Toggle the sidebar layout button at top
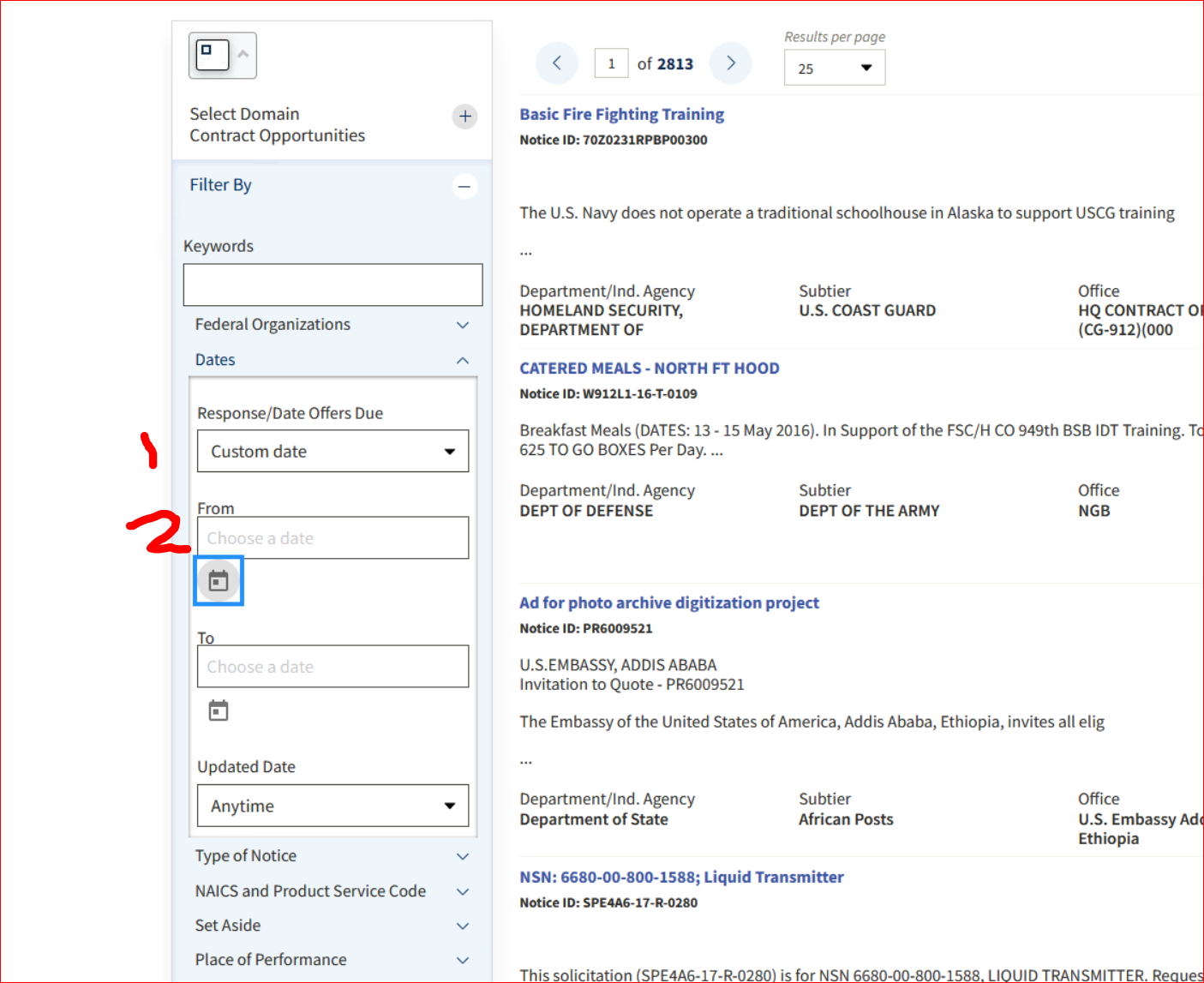 [x=222, y=56]
